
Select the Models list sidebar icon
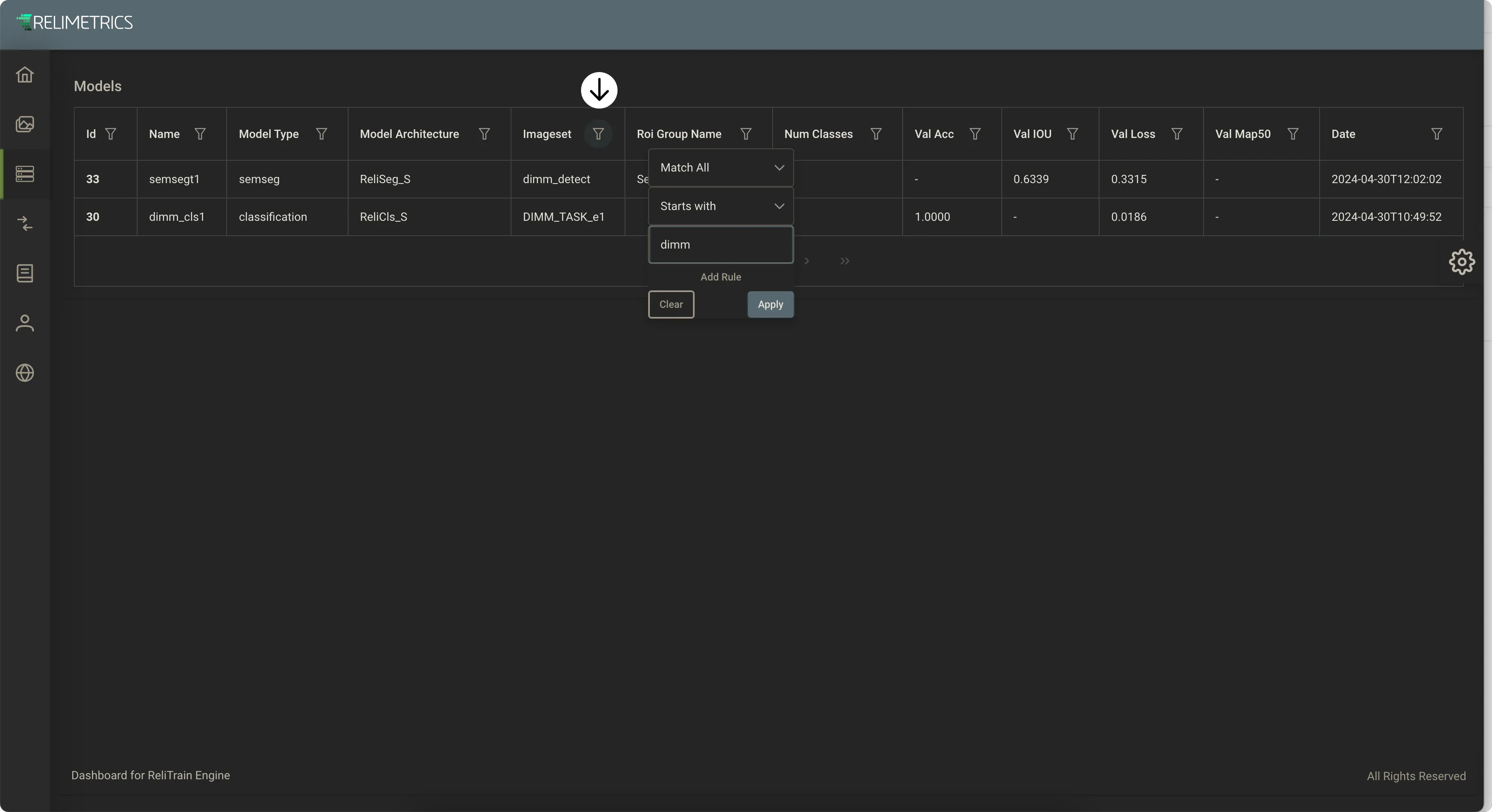coord(25,174)
